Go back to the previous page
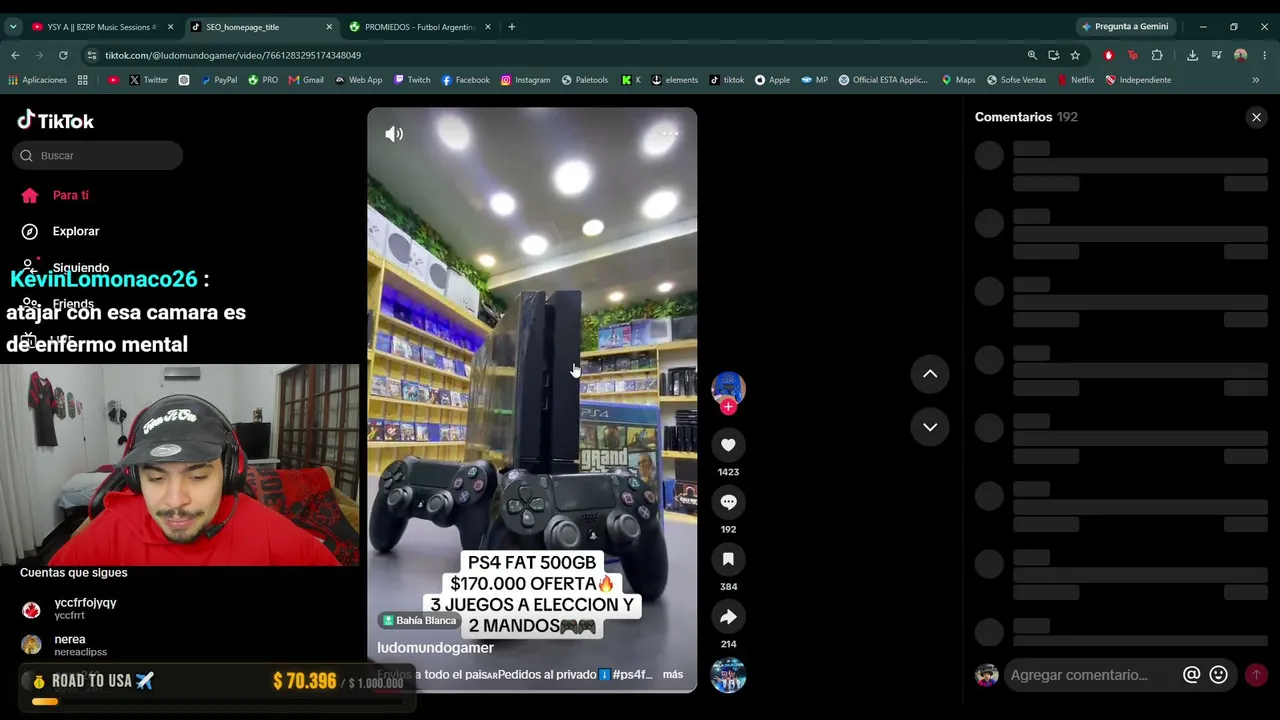 point(15,55)
